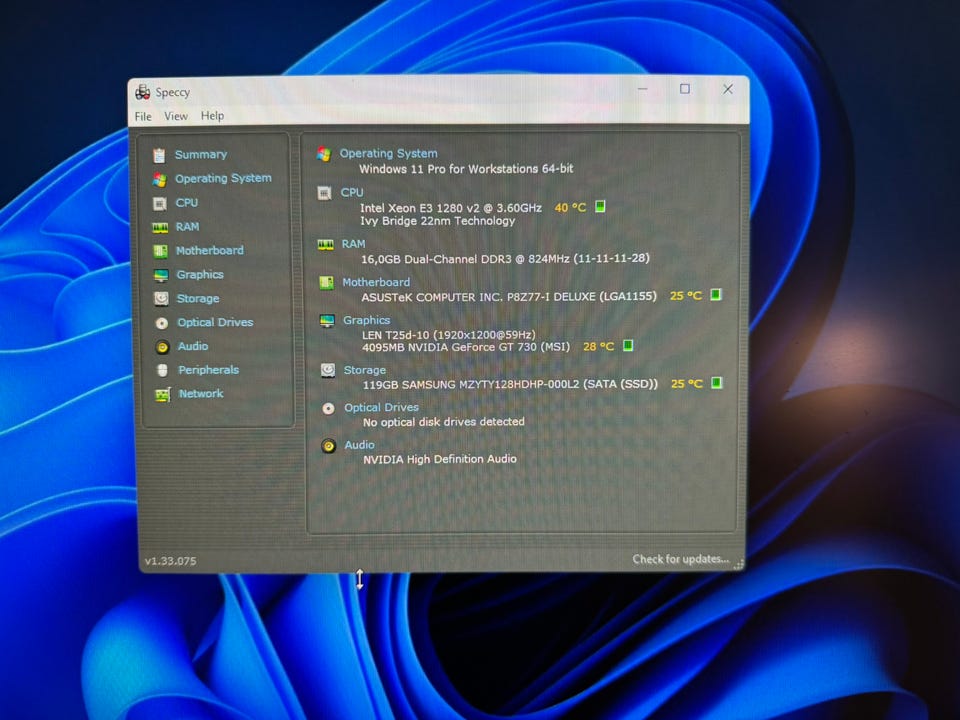
Task: Select Operating System in the sidebar
Action: coord(223,178)
